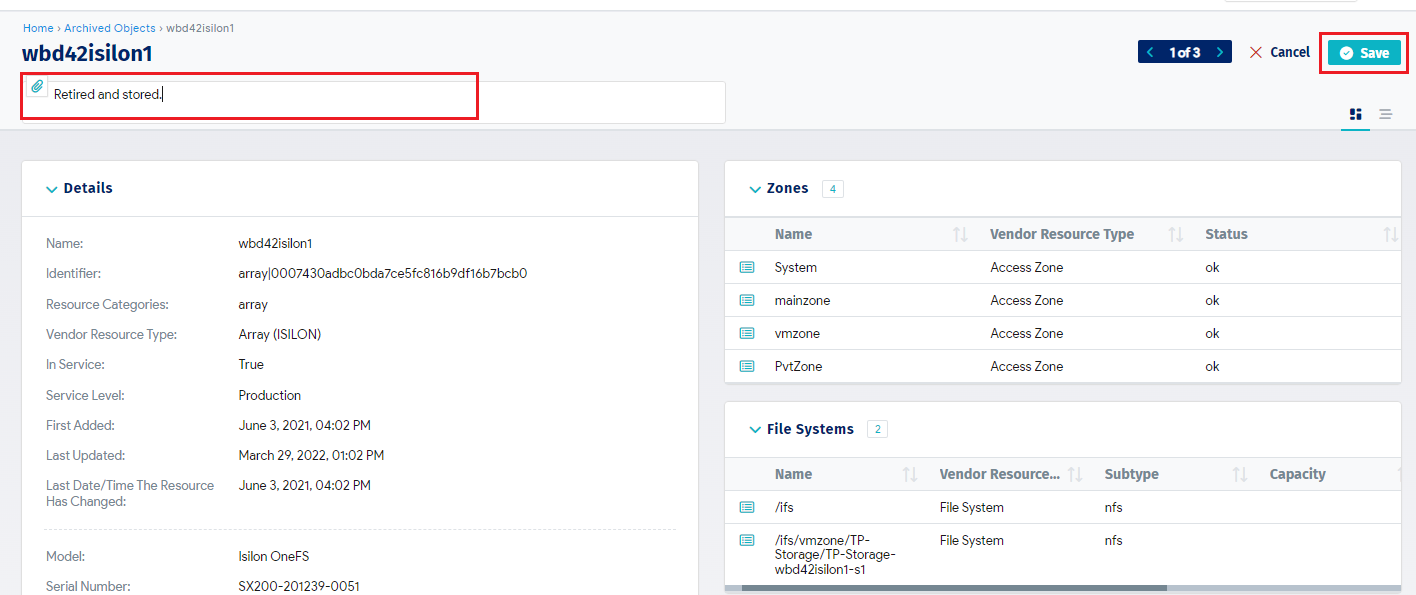The image size is (1416, 595).
Task: Sort File Systems by Vendor Resource column
Action: pyautogui.click(x=1075, y=474)
